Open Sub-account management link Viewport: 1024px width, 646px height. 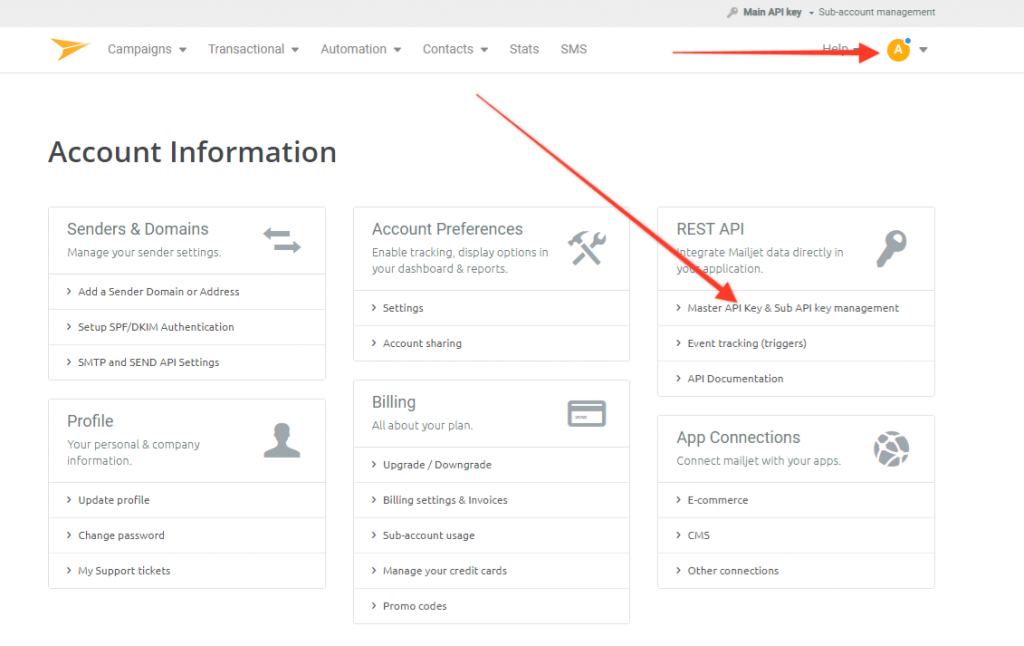876,12
